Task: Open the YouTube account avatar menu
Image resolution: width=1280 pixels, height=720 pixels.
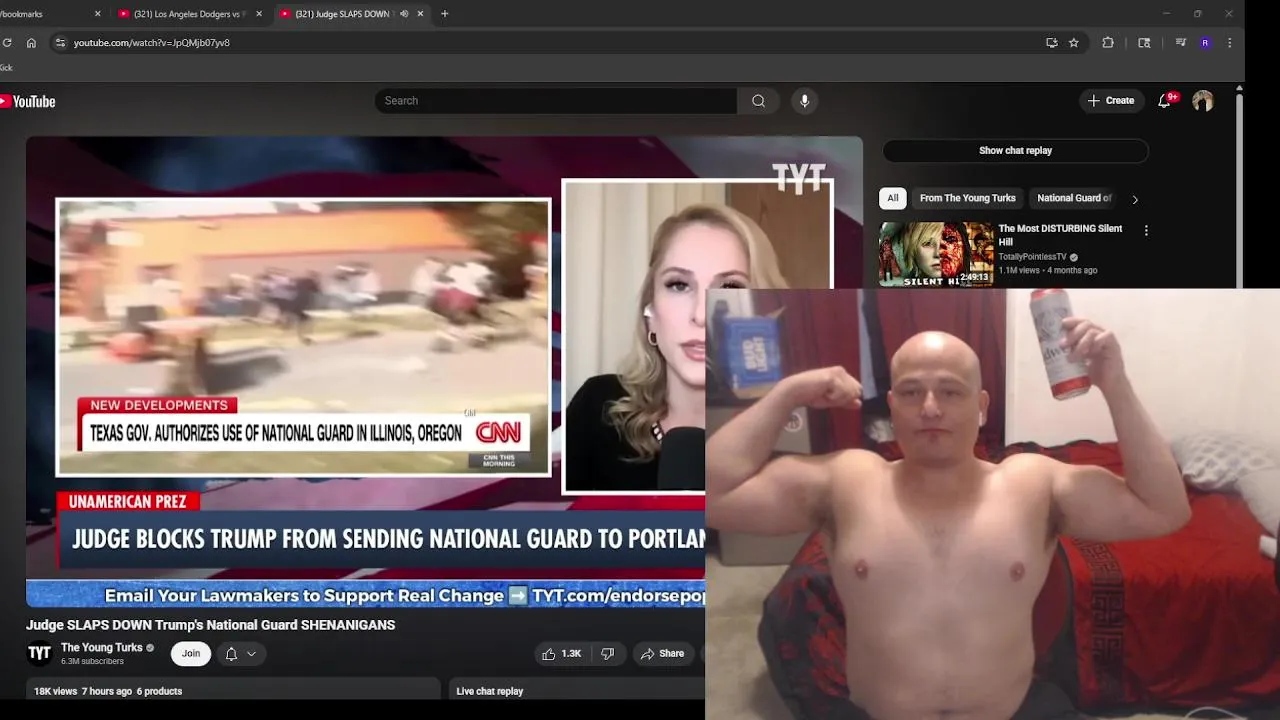Action: (x=1203, y=101)
